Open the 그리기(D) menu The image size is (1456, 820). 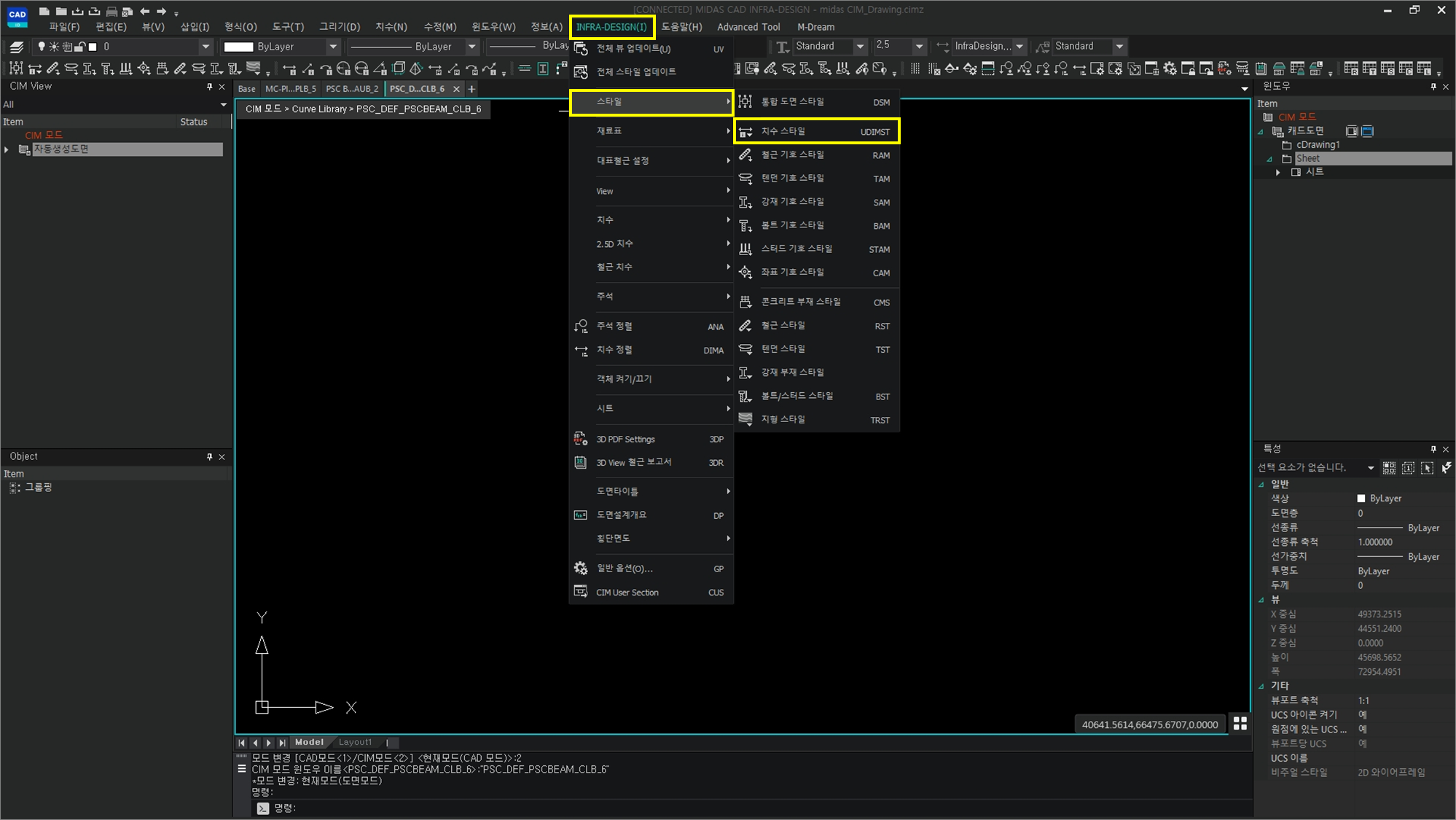point(340,27)
